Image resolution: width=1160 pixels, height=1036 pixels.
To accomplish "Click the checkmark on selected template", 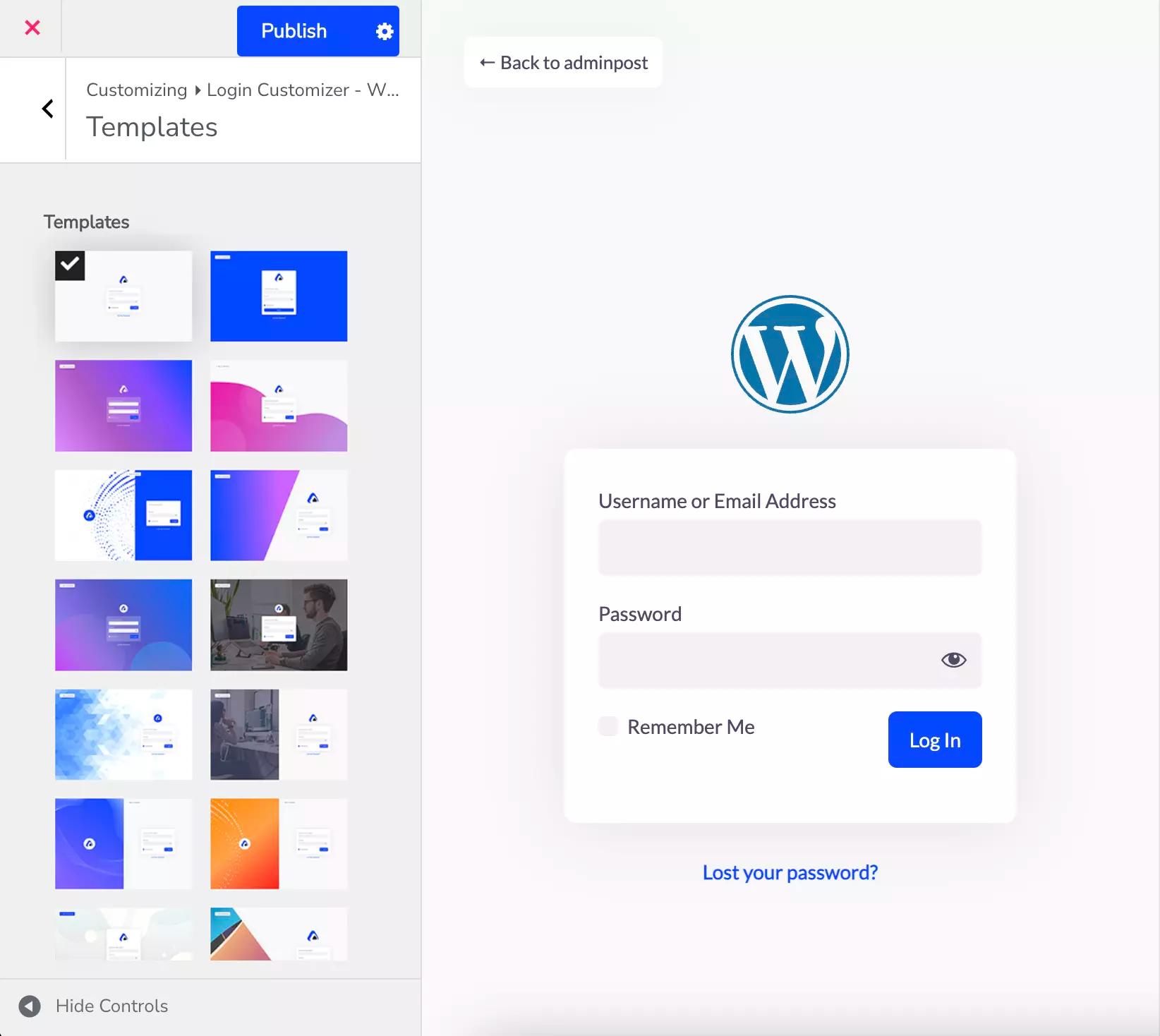I will coord(70,265).
